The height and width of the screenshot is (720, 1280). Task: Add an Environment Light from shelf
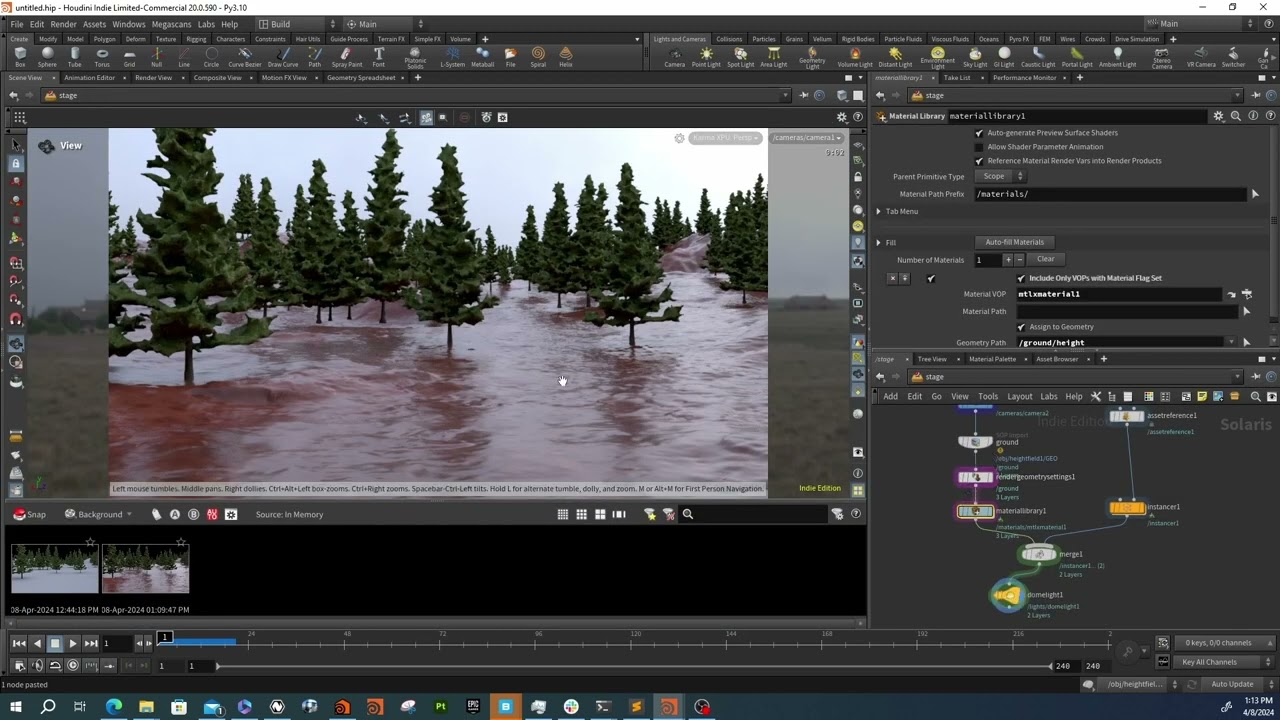coord(937,59)
